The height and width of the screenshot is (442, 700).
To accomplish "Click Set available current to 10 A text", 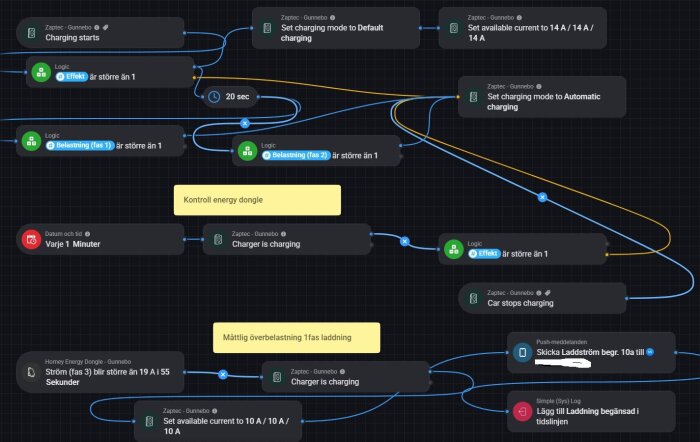I will click(225, 426).
